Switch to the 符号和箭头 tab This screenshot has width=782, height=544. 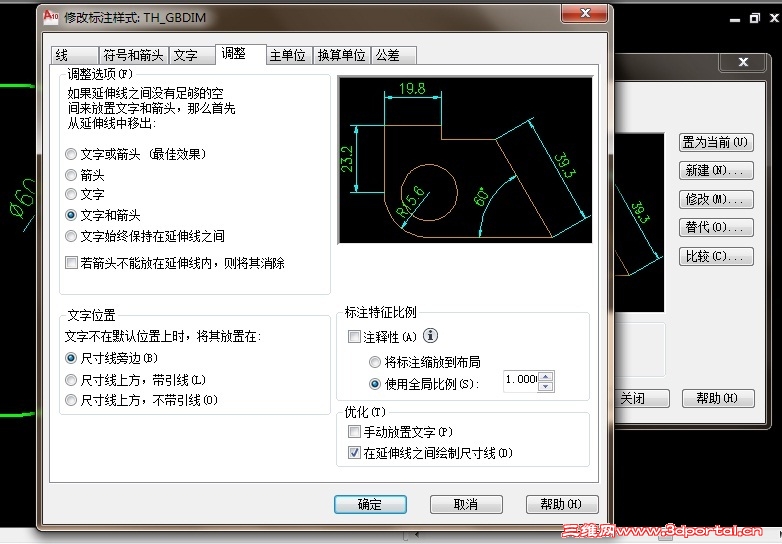133,55
